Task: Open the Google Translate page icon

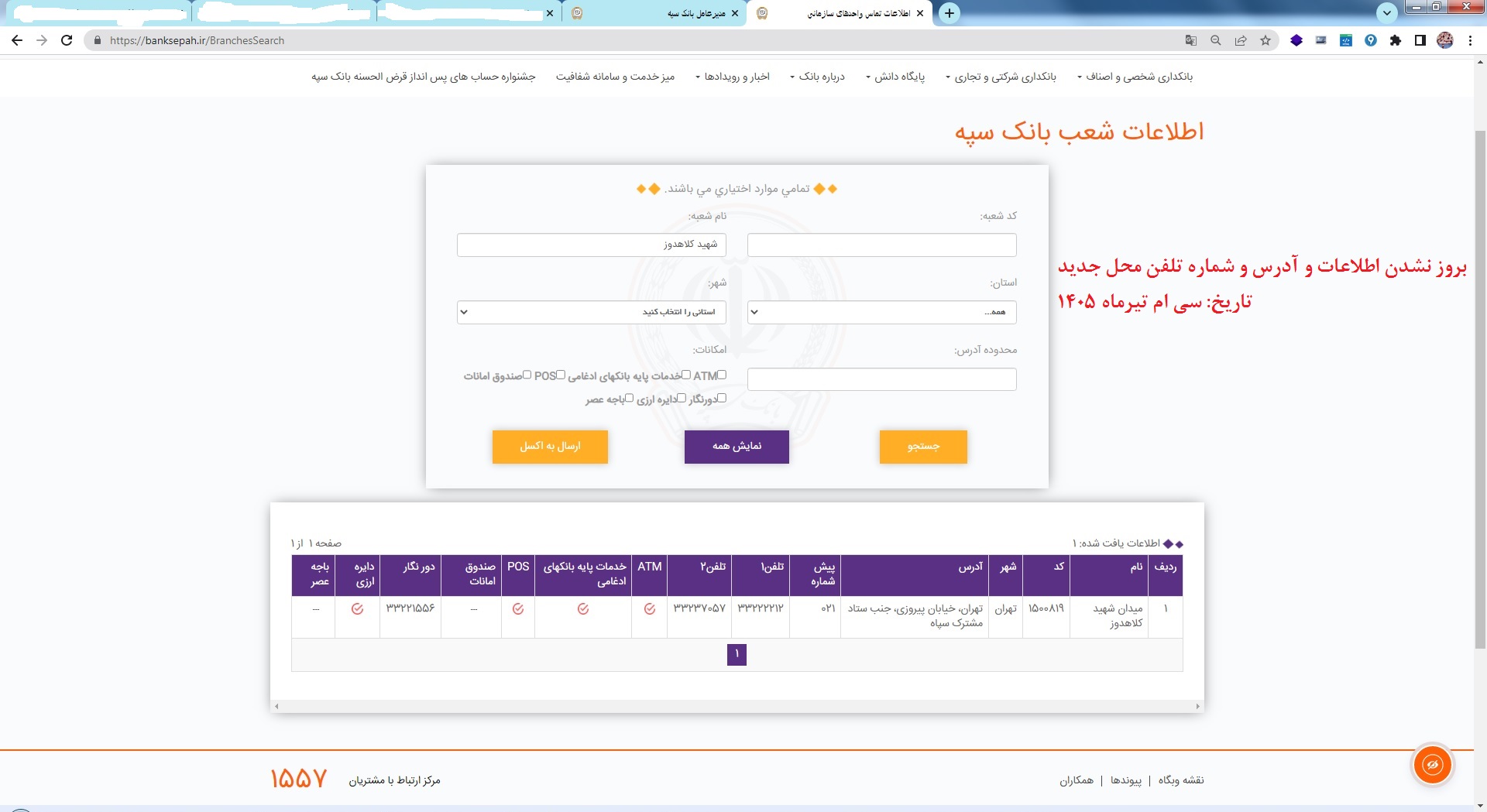Action: click(1191, 40)
